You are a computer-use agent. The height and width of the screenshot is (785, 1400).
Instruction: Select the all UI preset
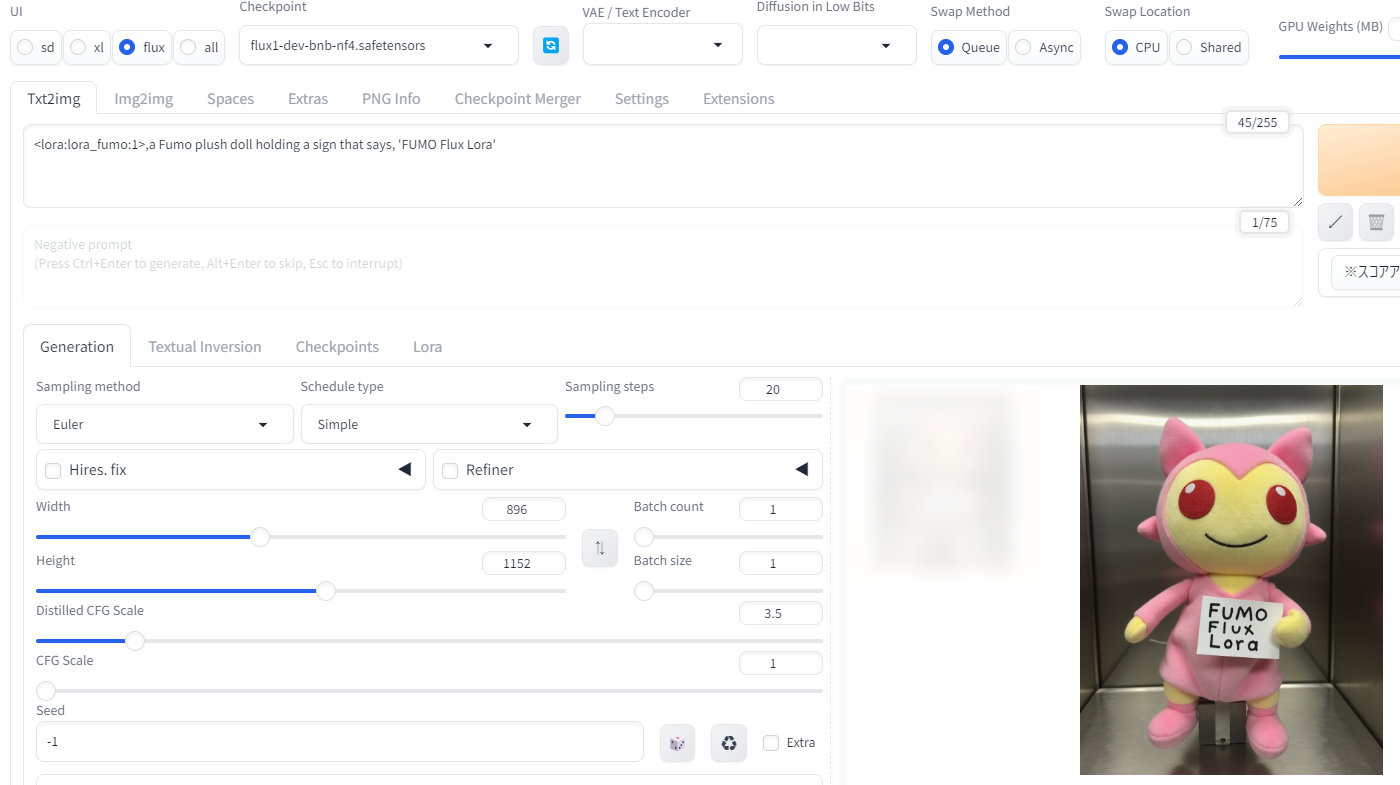199,47
